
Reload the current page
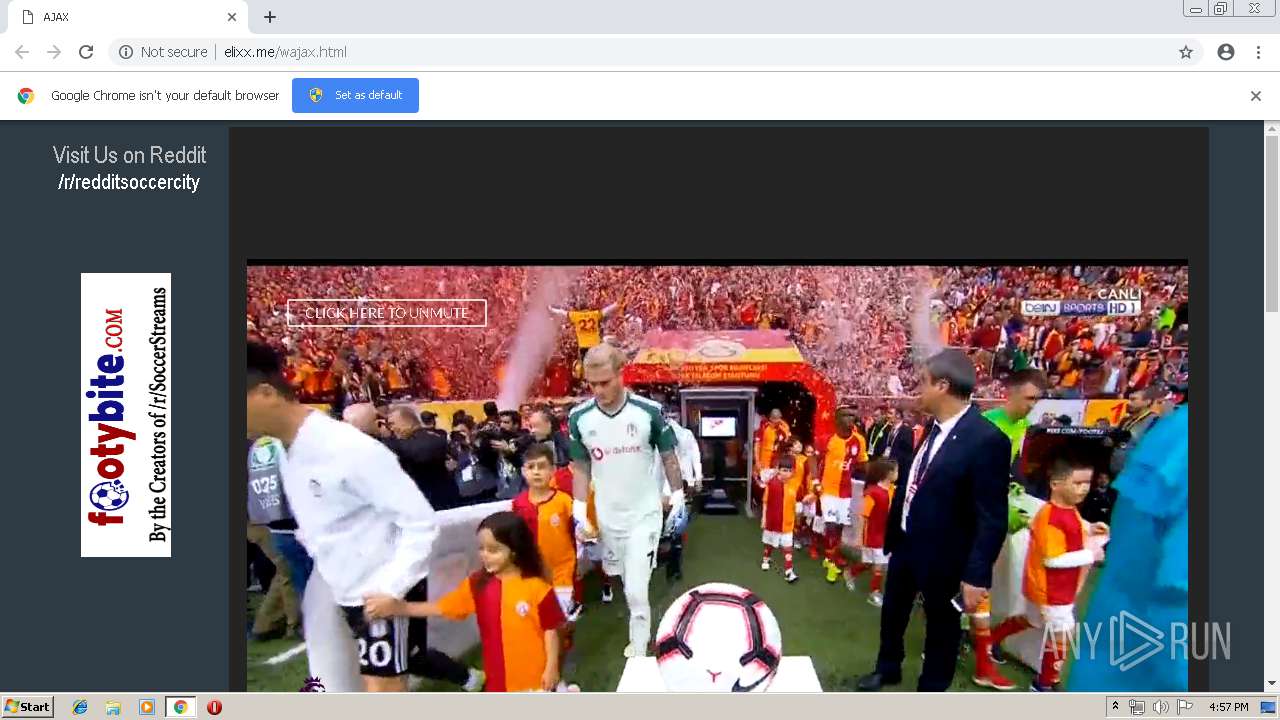point(86,52)
